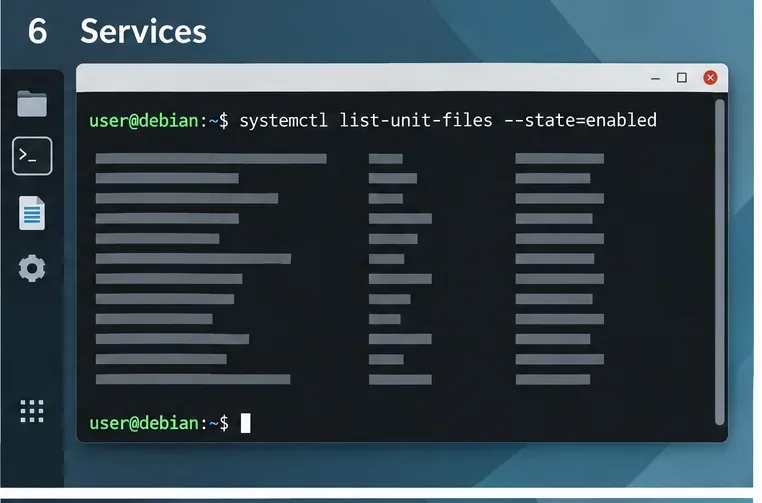
Task: Minimize the terminal window
Action: (656, 78)
